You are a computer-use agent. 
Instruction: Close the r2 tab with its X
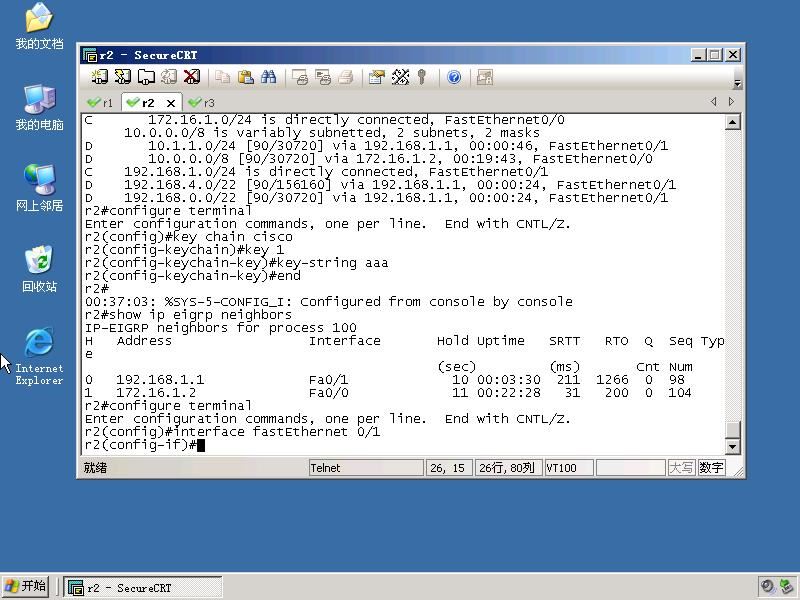click(171, 103)
